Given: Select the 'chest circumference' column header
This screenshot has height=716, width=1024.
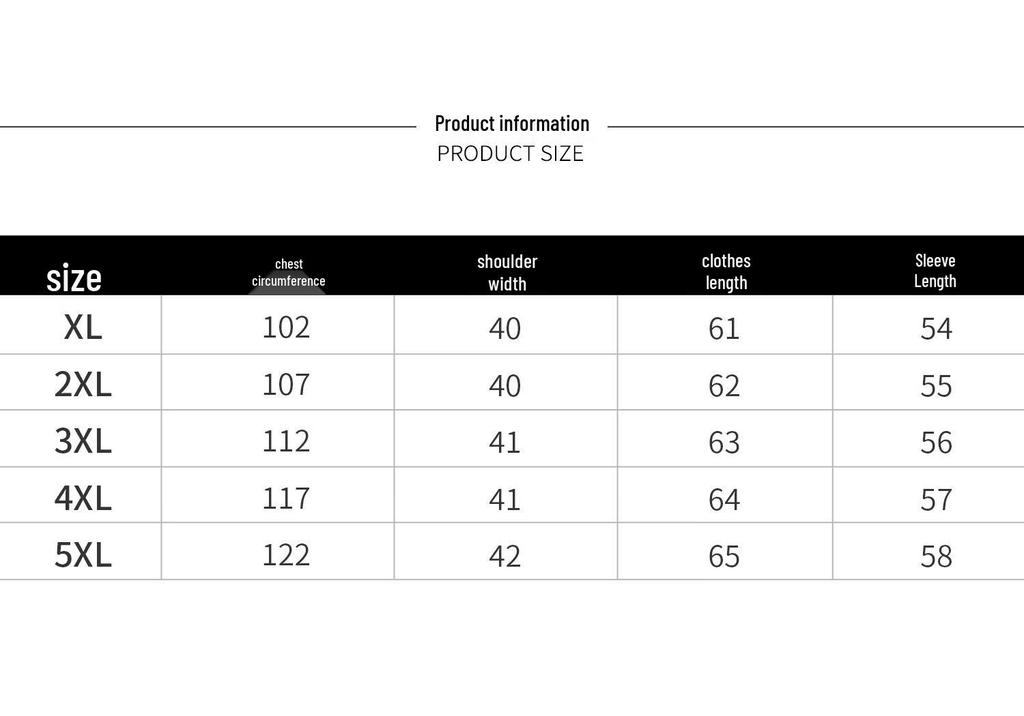Looking at the screenshot, I should (x=289, y=272).
